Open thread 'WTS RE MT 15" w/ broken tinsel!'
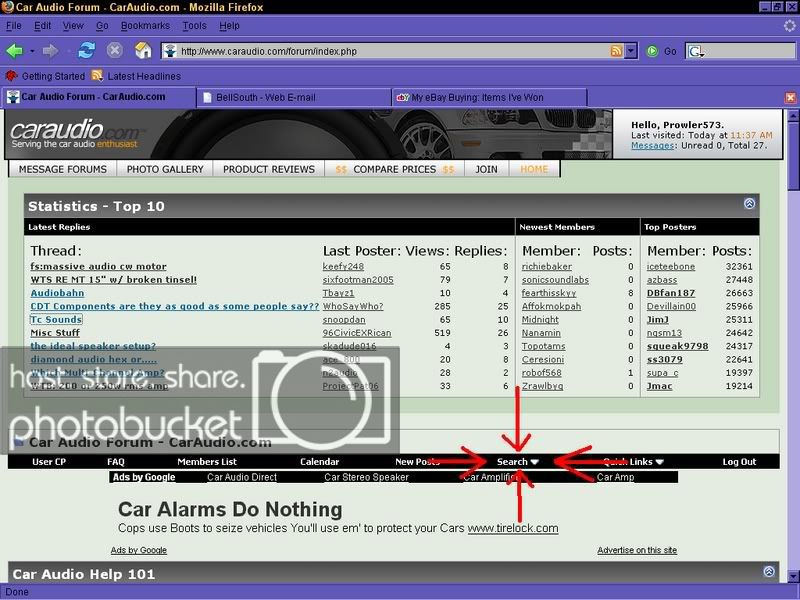Image resolution: width=800 pixels, height=600 pixels. [113, 280]
